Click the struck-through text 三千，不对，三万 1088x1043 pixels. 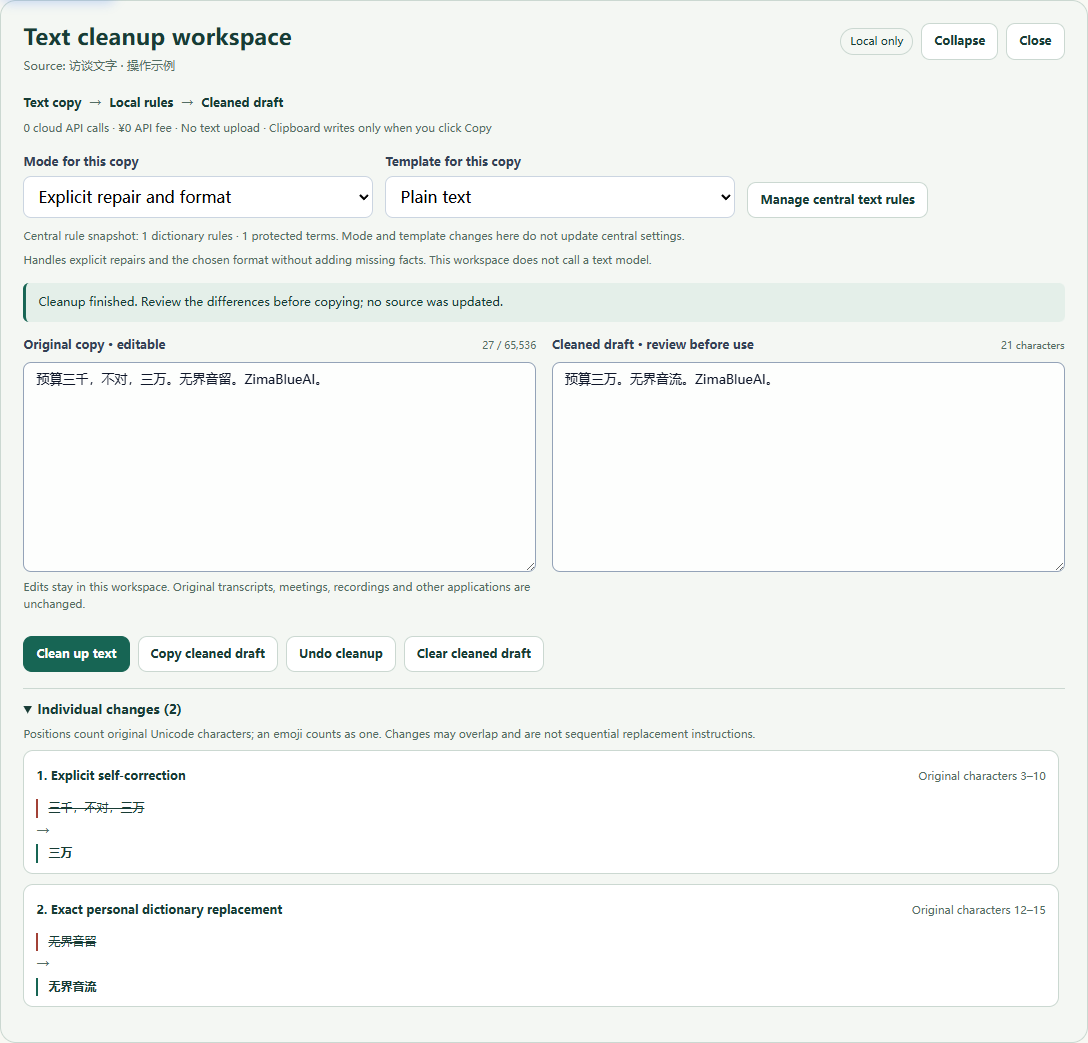point(96,808)
